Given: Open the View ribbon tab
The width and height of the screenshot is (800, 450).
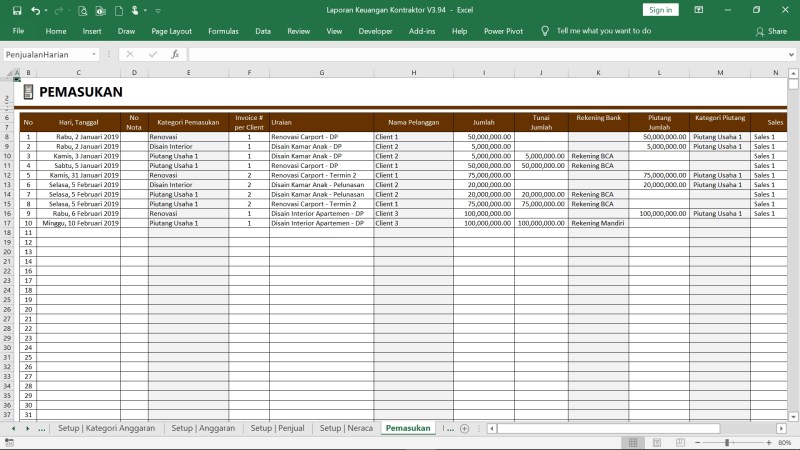Looking at the screenshot, I should click(x=334, y=31).
